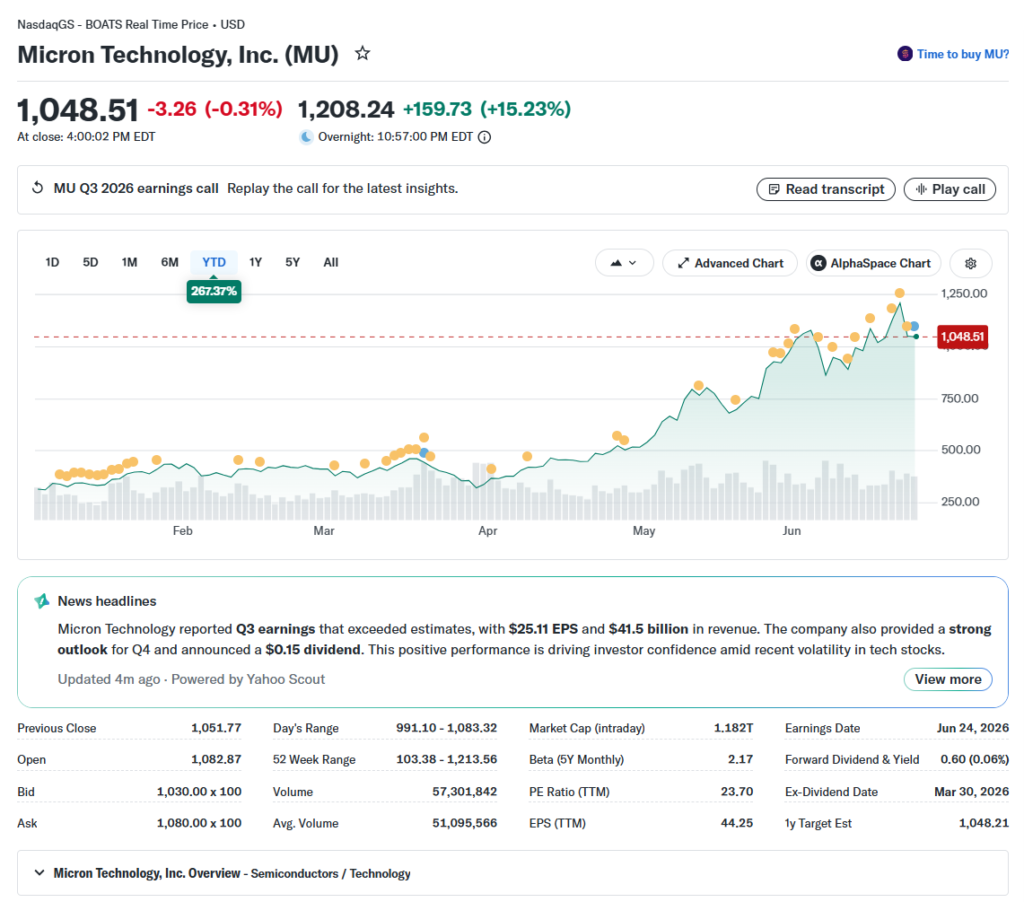
Task: Select Beta (5Y Monthly) value 2.17
Action: pos(741,760)
